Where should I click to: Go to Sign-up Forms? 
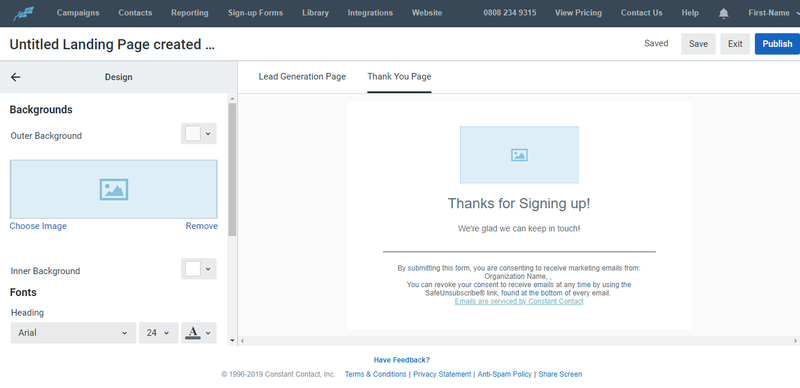tap(255, 13)
